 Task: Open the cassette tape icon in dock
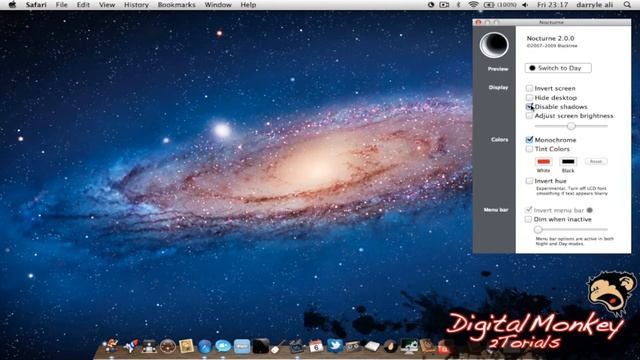(353, 346)
